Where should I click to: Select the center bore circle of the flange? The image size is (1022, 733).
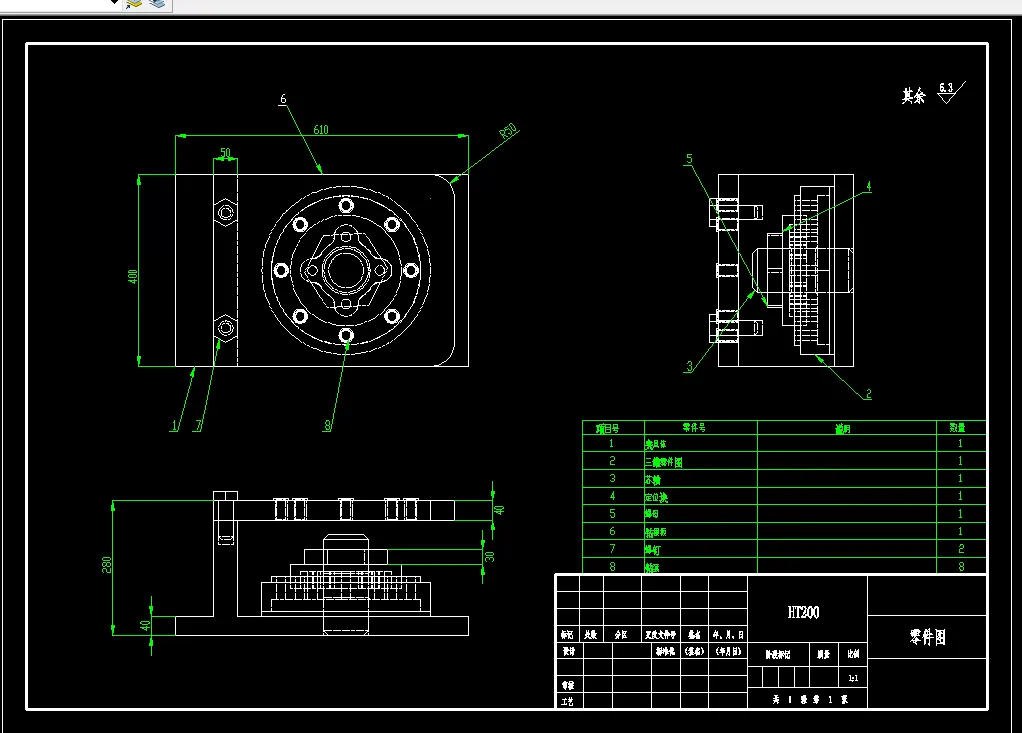(x=345, y=270)
